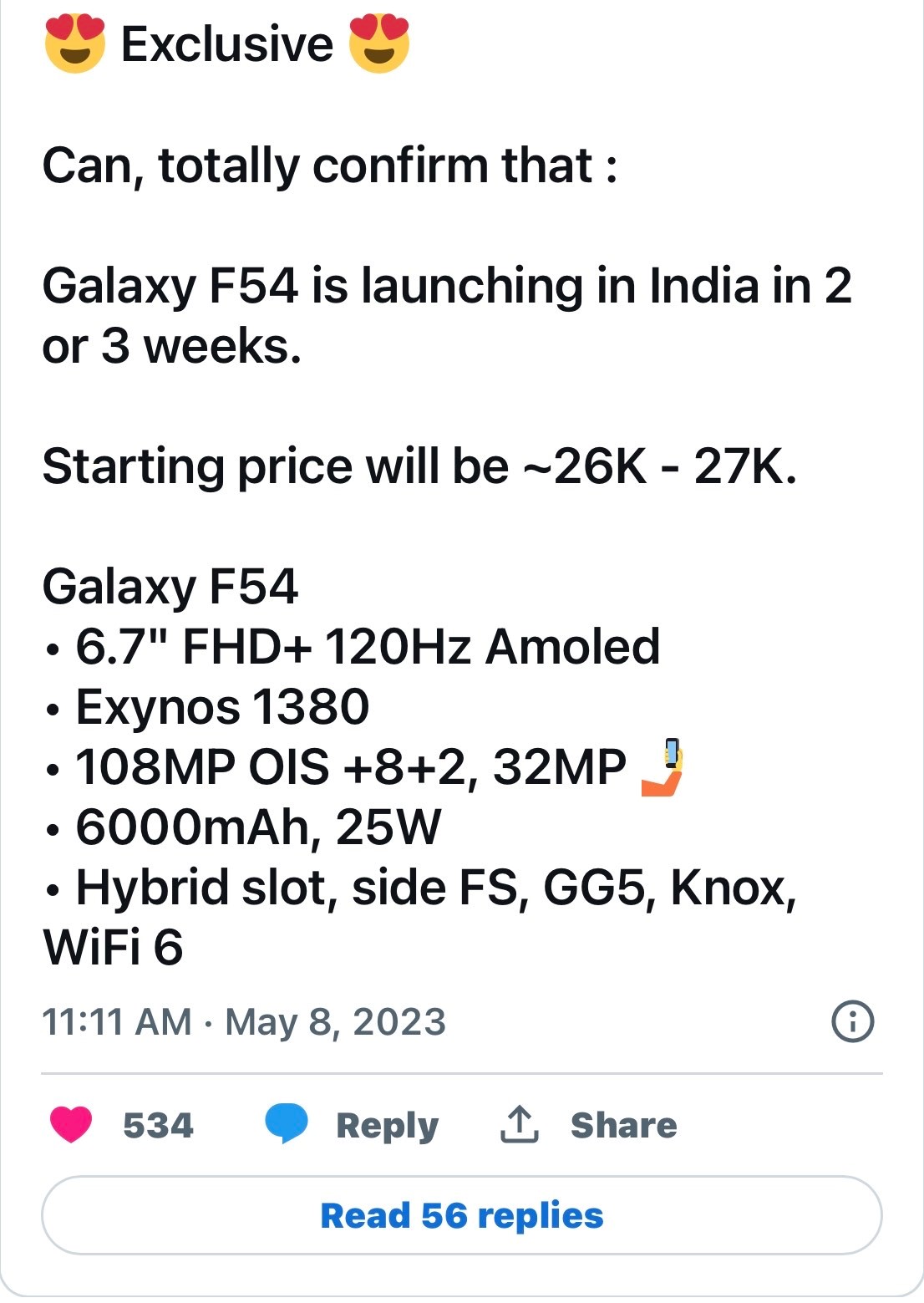
Task: Click the heart-eyes emoji after Exclusive
Action: click(378, 43)
